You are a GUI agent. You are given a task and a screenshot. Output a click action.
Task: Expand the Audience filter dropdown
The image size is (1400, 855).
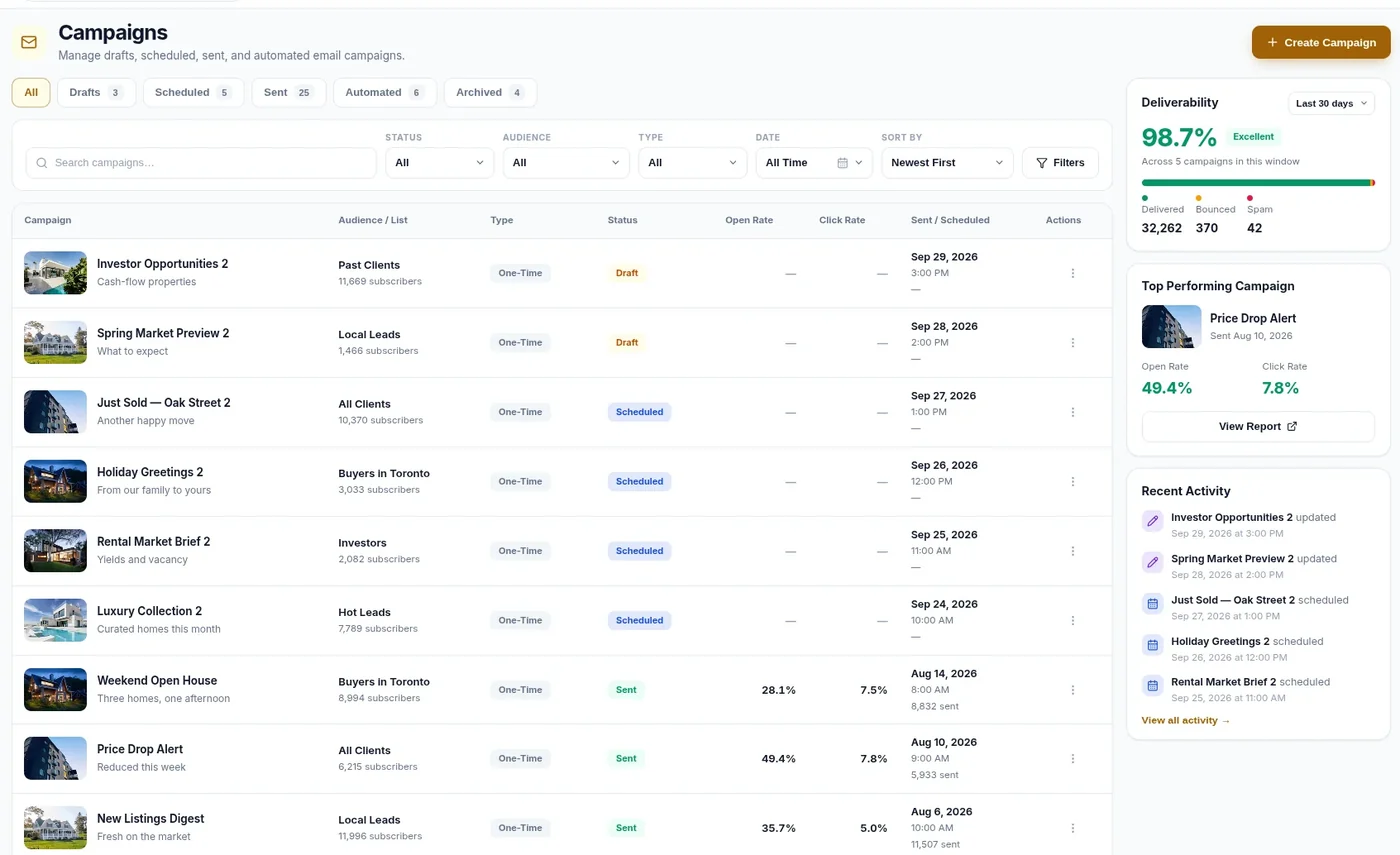click(566, 163)
